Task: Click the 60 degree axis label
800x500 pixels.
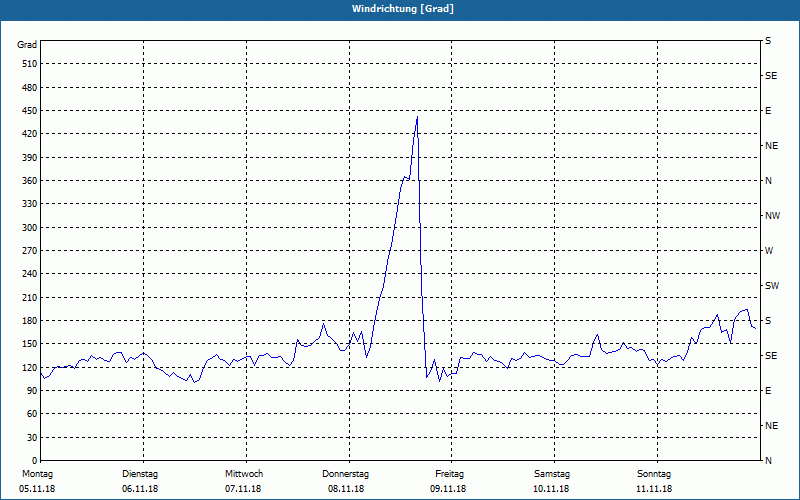Action: pyautogui.click(x=33, y=414)
